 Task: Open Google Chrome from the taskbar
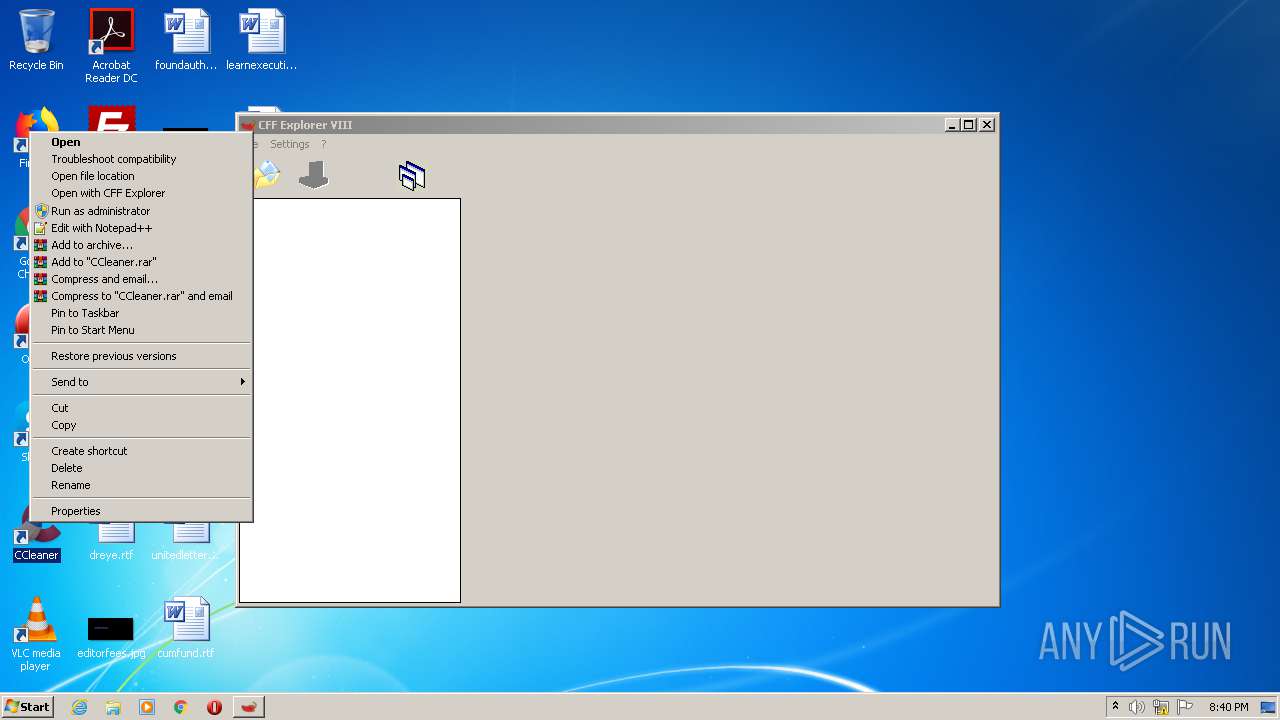(x=181, y=707)
